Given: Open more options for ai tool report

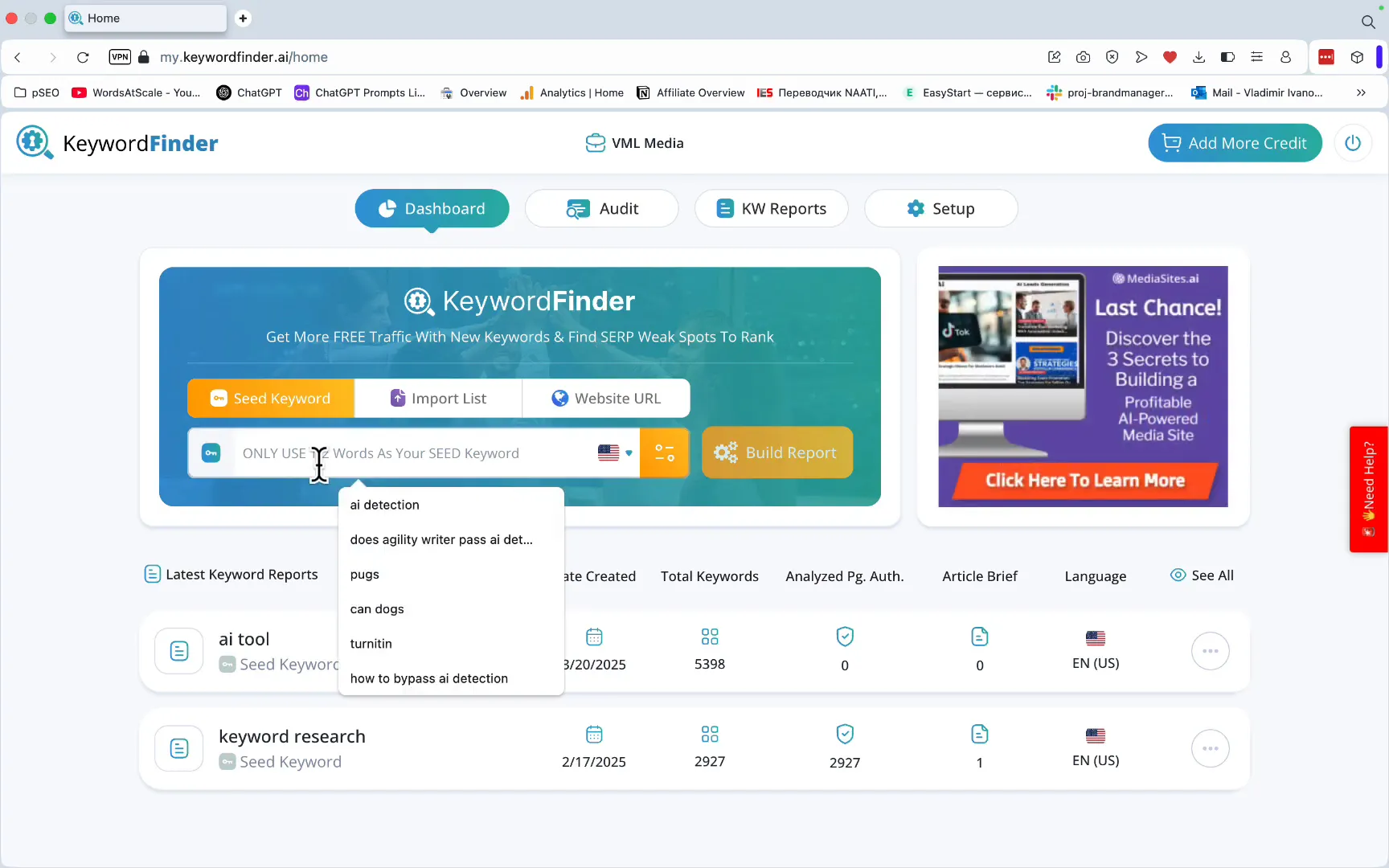Looking at the screenshot, I should [x=1210, y=651].
